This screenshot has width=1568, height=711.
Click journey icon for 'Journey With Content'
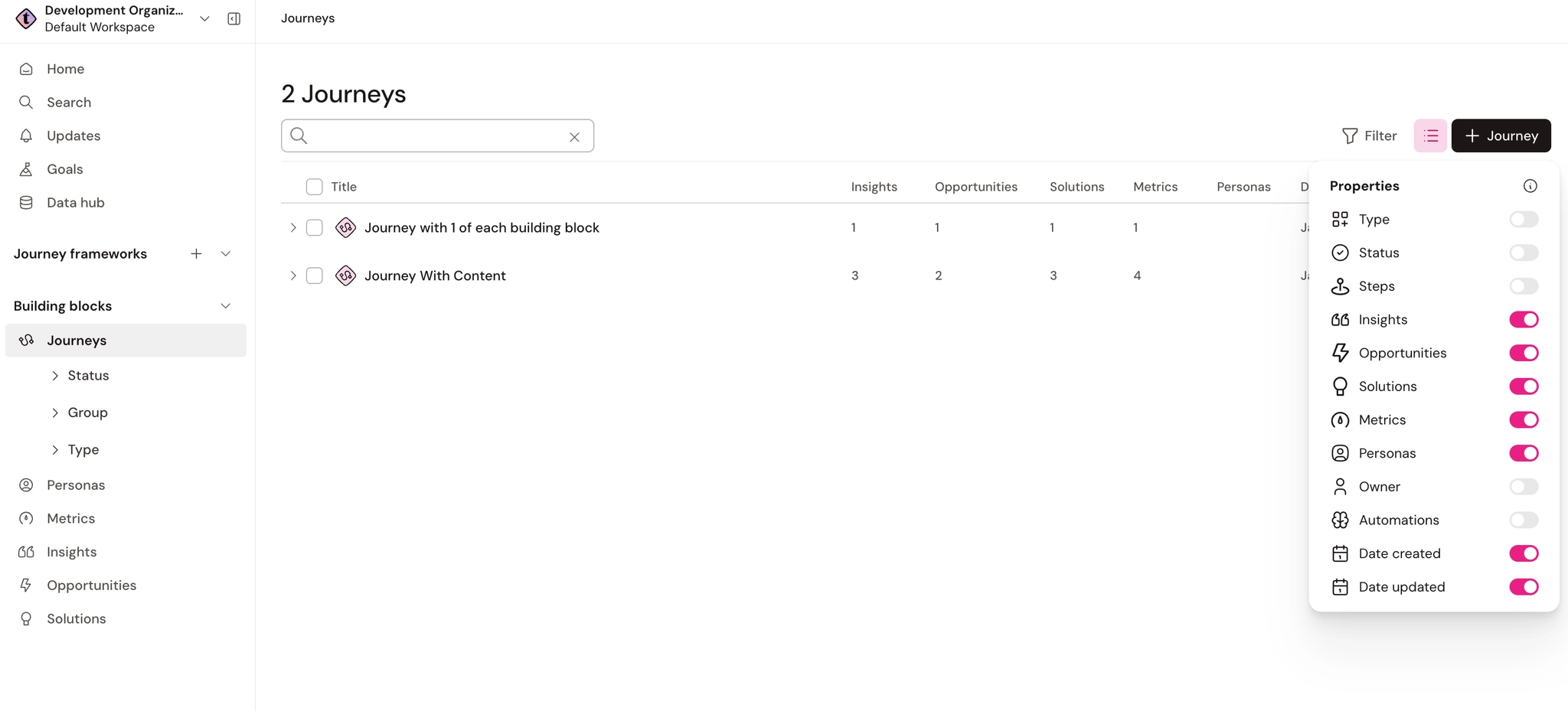[345, 276]
